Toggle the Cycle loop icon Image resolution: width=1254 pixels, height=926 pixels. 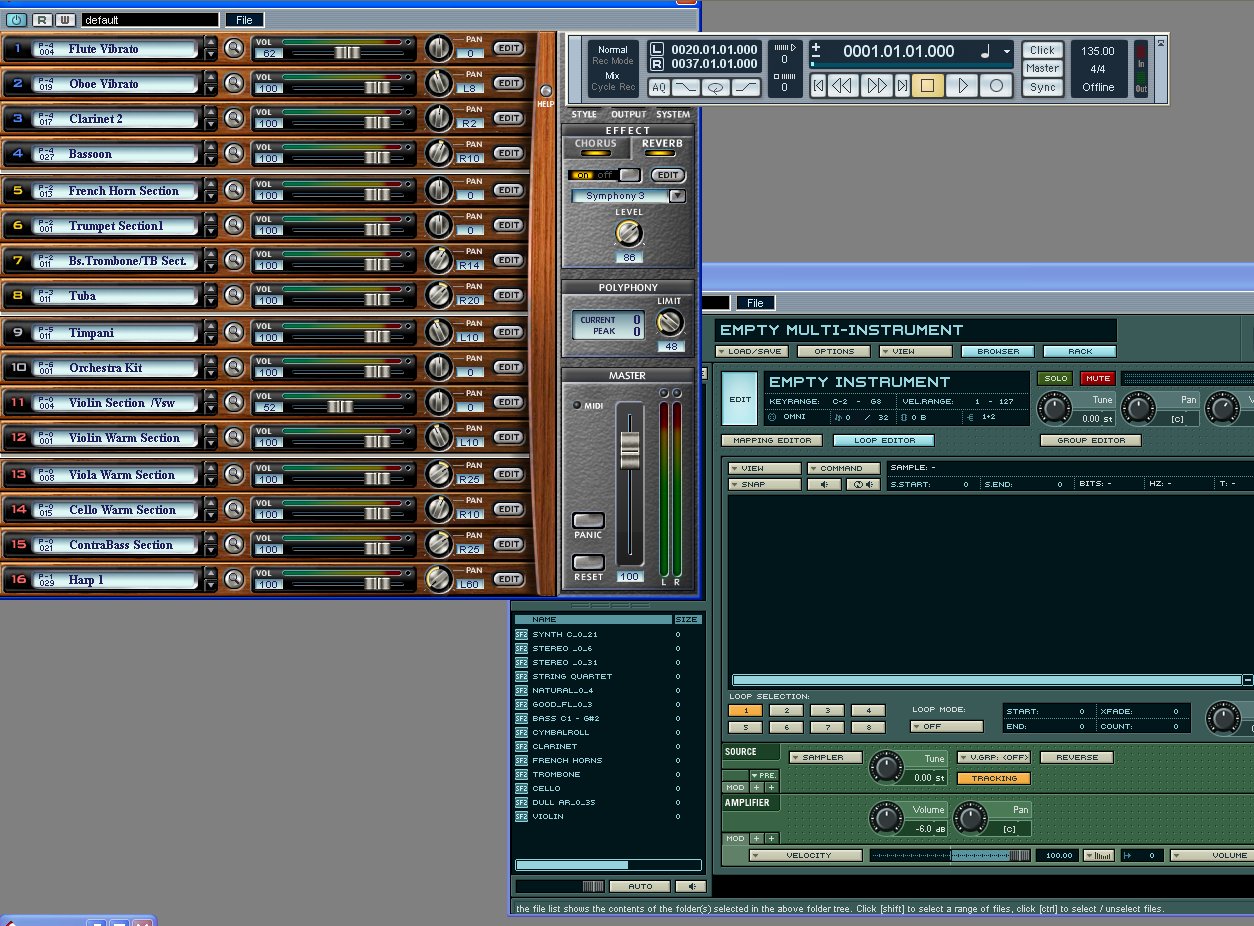pyautogui.click(x=716, y=88)
